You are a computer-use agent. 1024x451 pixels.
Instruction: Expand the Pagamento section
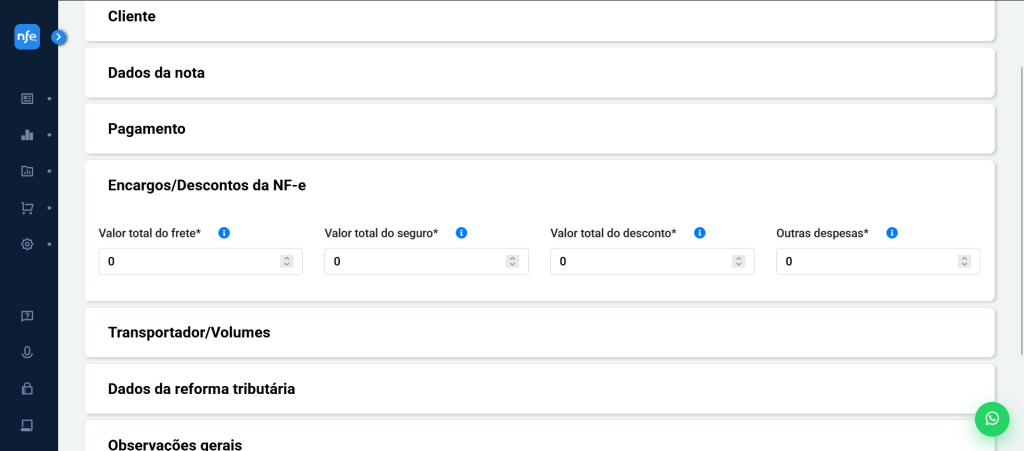[x=539, y=129]
